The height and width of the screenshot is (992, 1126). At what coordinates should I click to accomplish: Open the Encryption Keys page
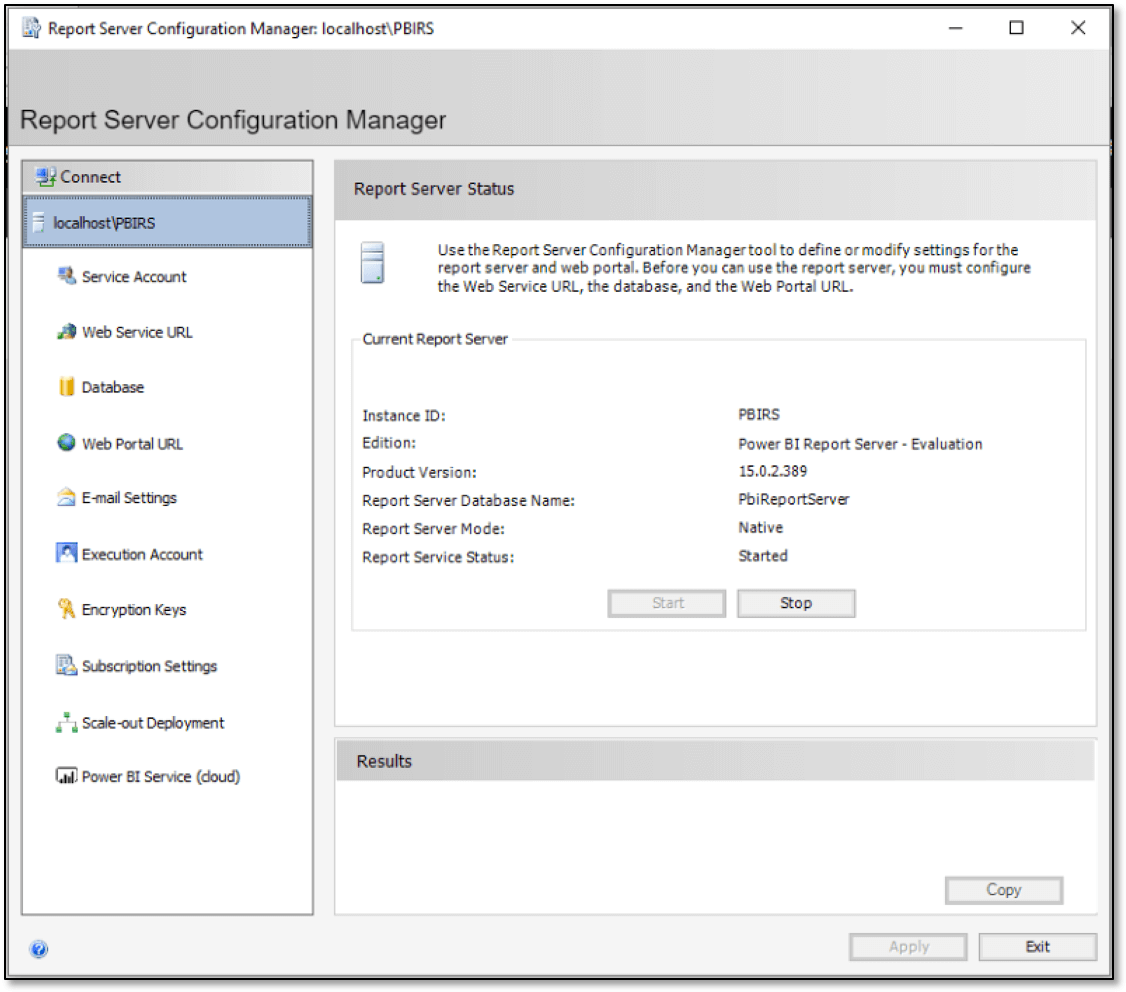pyautogui.click(x=134, y=610)
